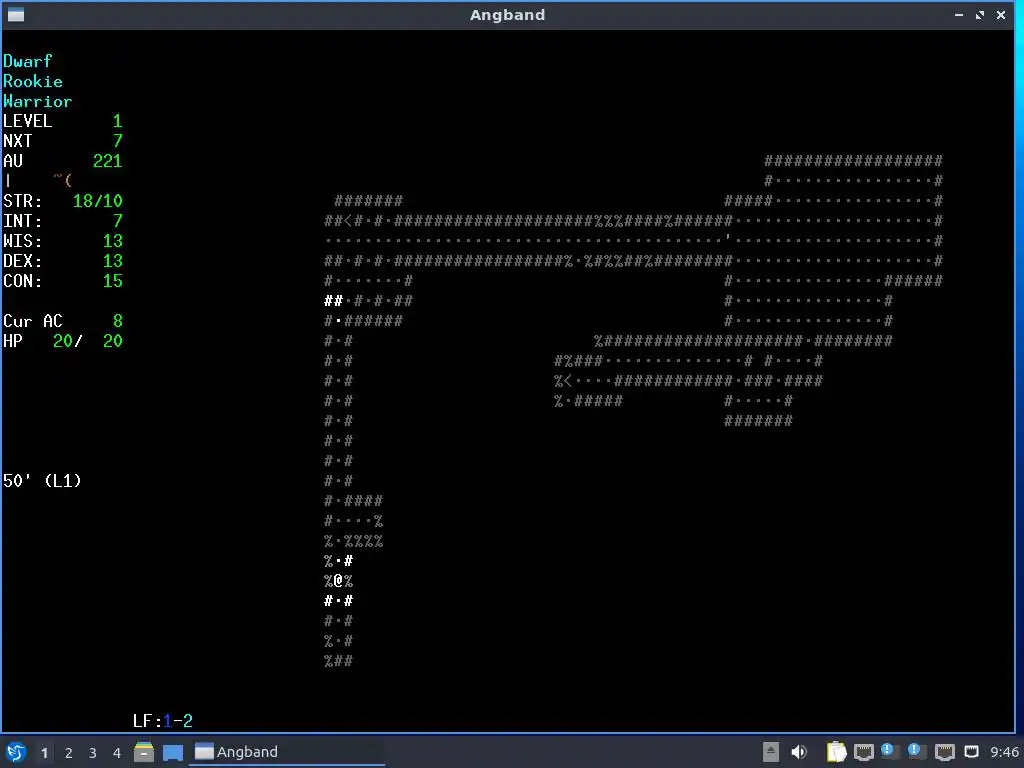The image size is (1024, 768).
Task: Click the door apostrophe symbol in corridor
Action: 728,238
